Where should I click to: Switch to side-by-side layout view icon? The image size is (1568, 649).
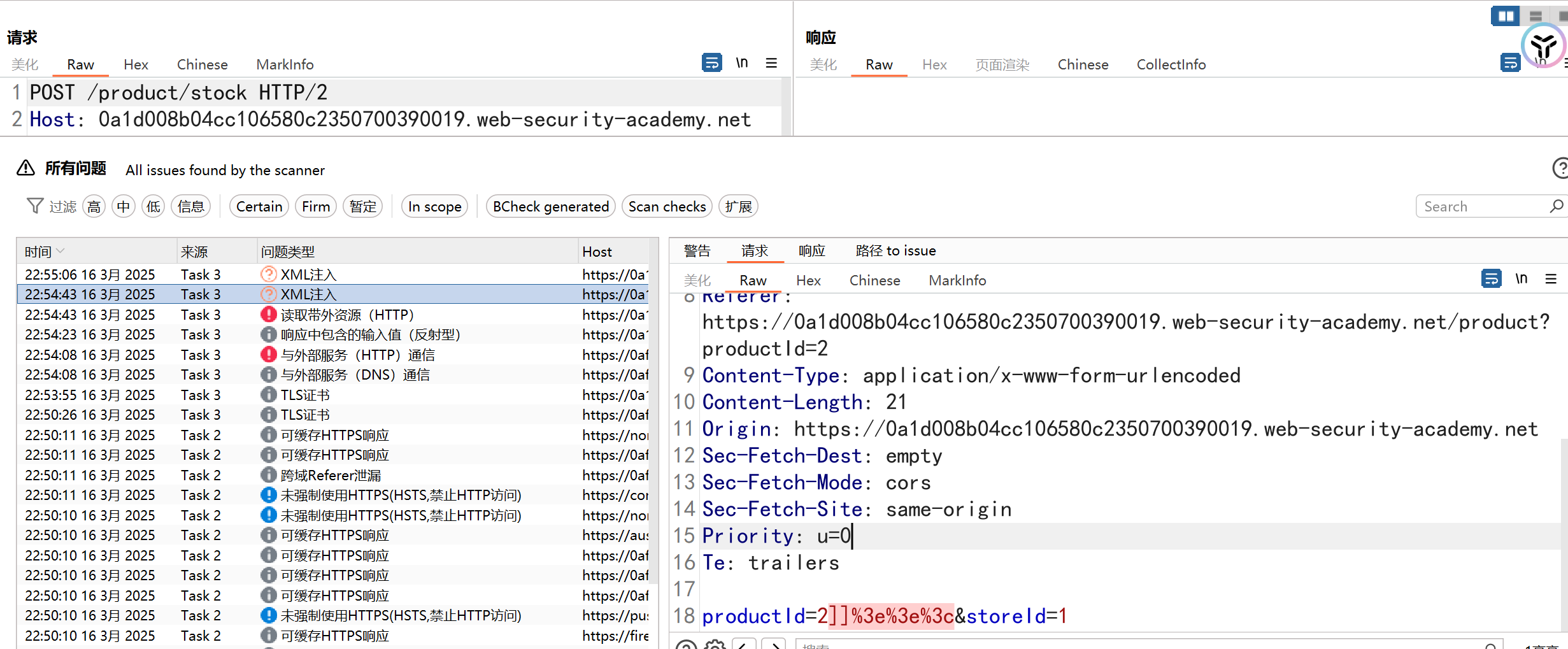(x=1506, y=17)
